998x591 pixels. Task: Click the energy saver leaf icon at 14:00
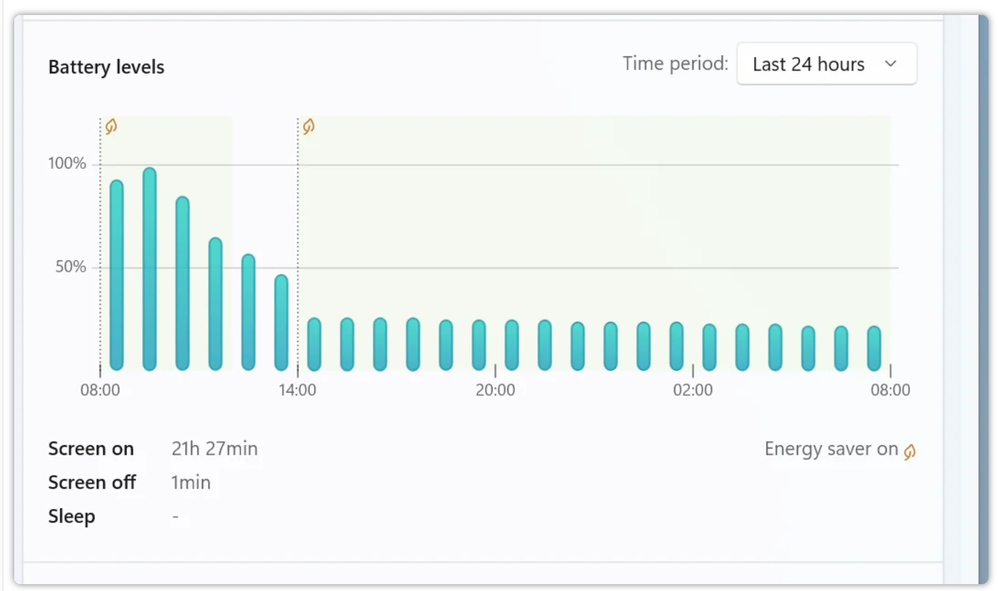coord(309,126)
